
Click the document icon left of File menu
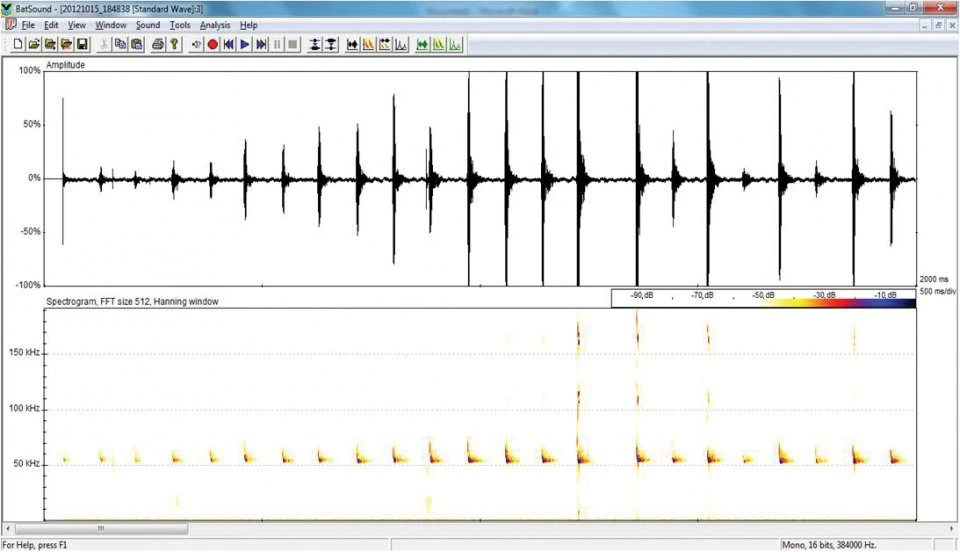click(x=10, y=24)
